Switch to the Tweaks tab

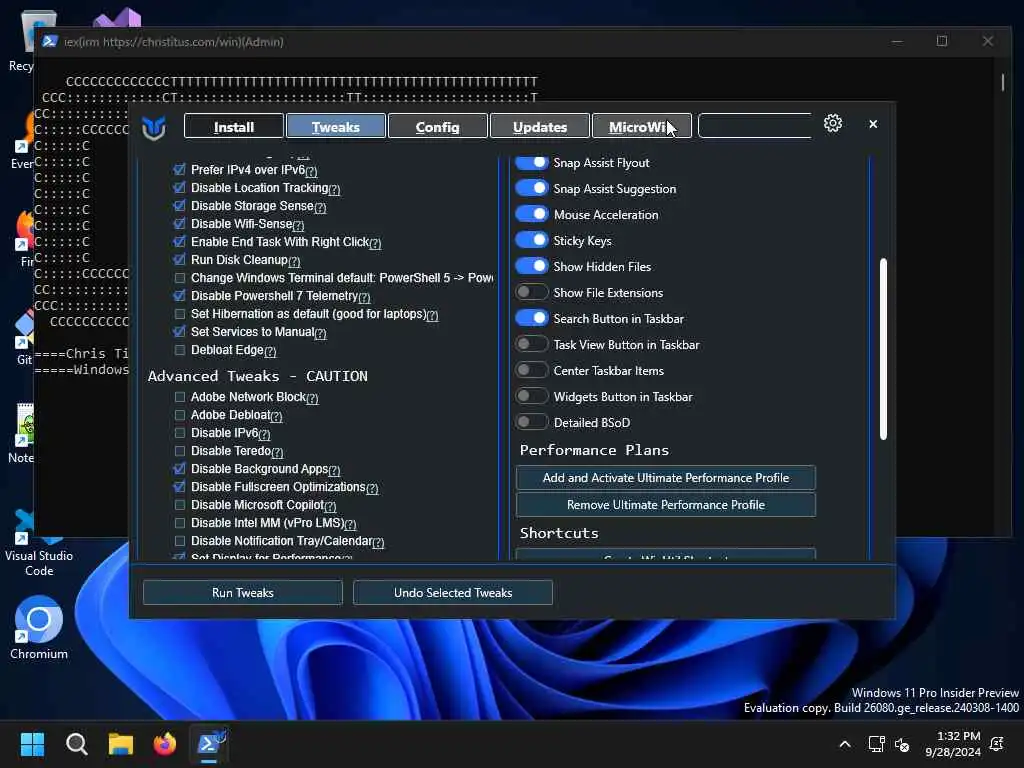[336, 127]
